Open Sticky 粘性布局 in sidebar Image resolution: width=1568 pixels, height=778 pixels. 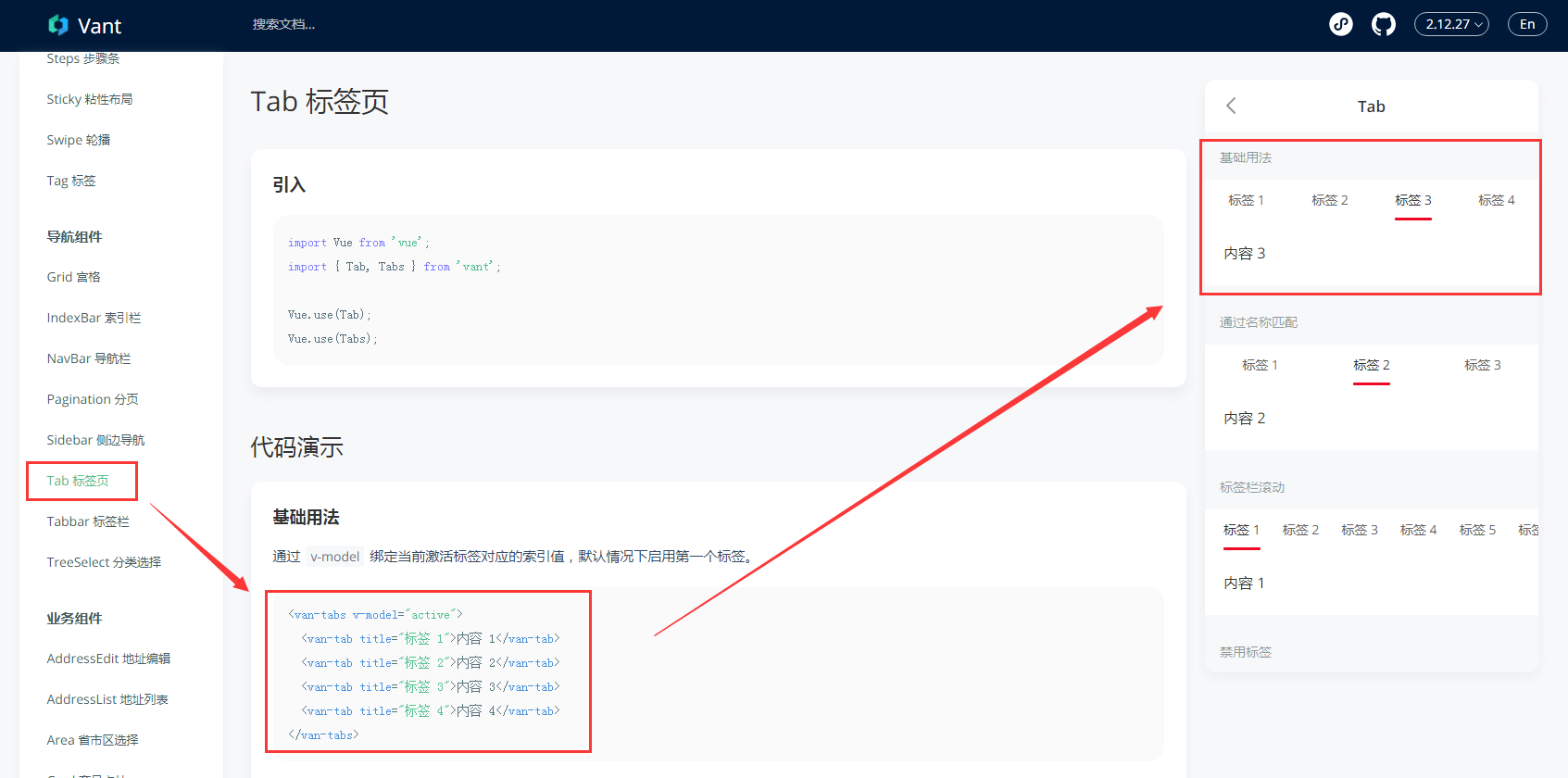click(x=90, y=99)
